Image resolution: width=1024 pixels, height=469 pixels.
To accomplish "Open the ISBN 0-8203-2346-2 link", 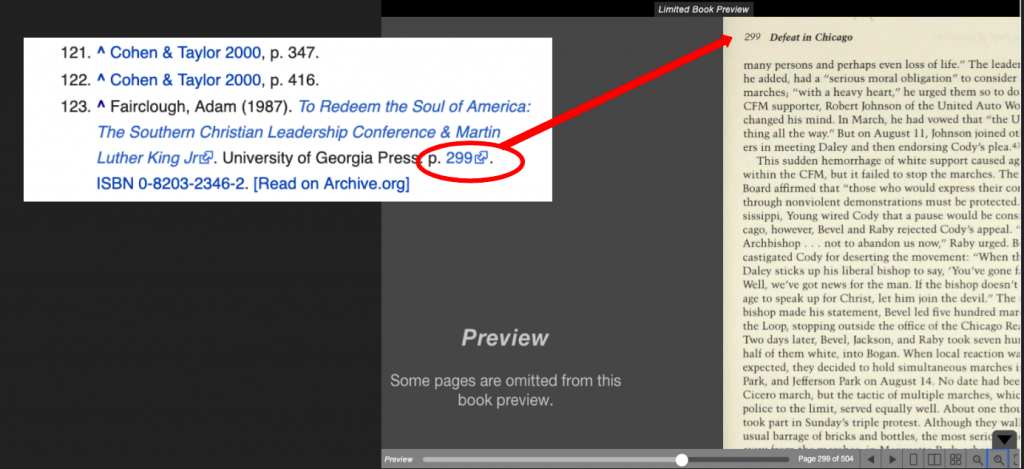I will (172, 184).
